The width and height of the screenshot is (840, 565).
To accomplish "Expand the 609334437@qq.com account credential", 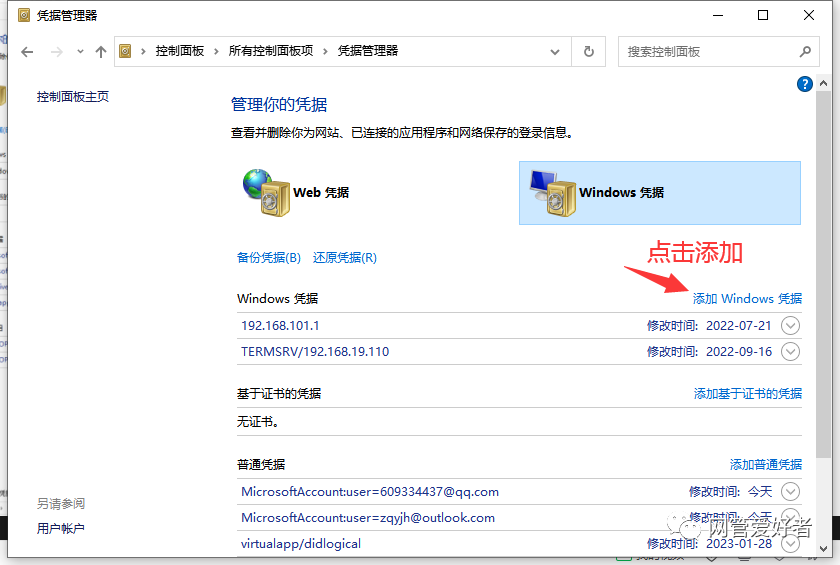I will click(790, 491).
